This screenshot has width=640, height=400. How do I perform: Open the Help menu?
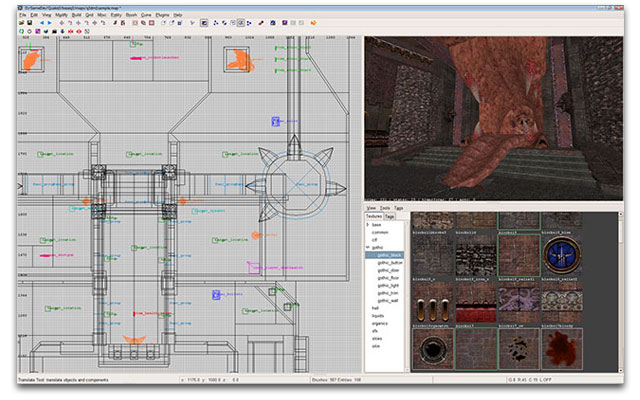pos(178,15)
